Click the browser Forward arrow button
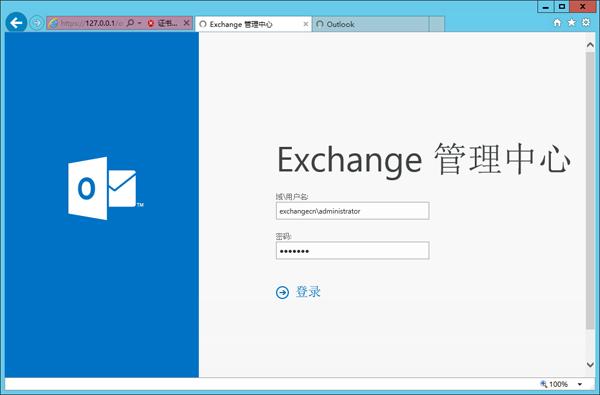The image size is (600, 395). click(x=37, y=23)
